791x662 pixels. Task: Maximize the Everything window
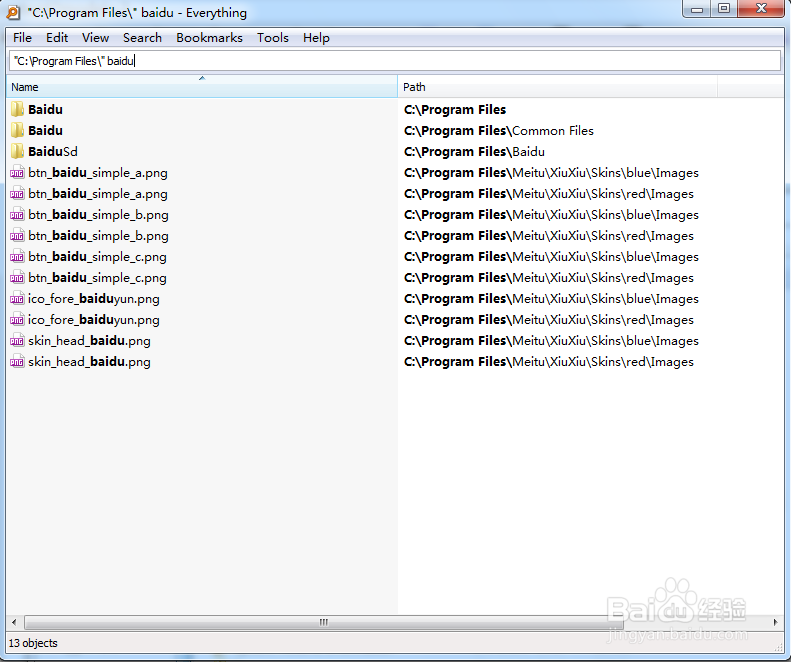pyautogui.click(x=724, y=9)
